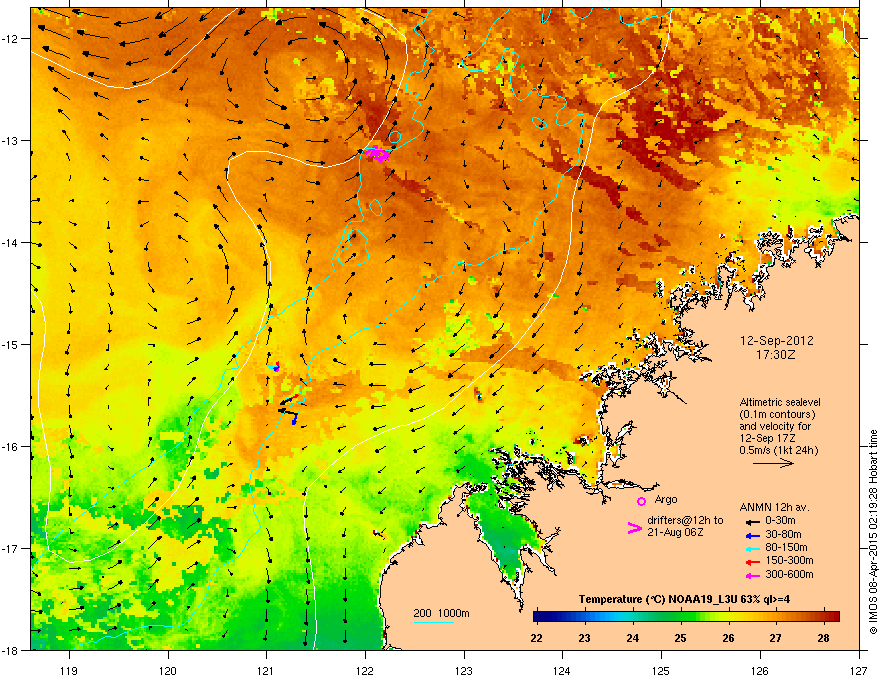
Task: Click the cyan 200 1000m isobath legend line
Action: click(434, 622)
